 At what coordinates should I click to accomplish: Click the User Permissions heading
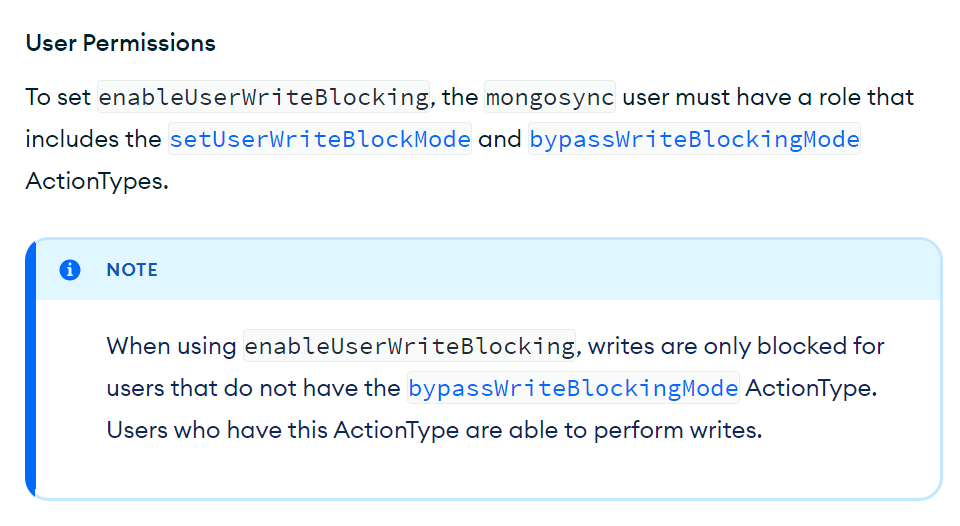click(120, 43)
